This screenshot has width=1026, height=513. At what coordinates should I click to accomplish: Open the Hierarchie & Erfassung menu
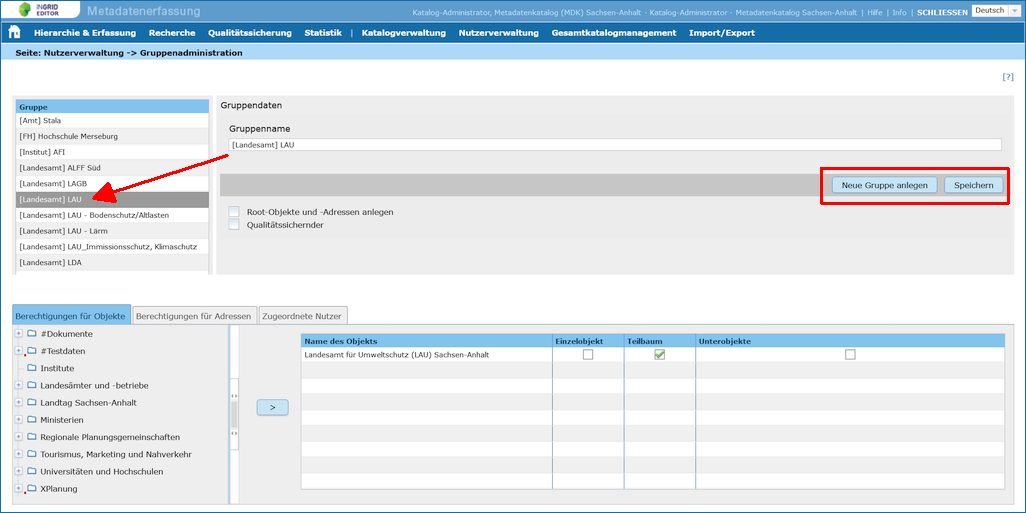pyautogui.click(x=85, y=33)
